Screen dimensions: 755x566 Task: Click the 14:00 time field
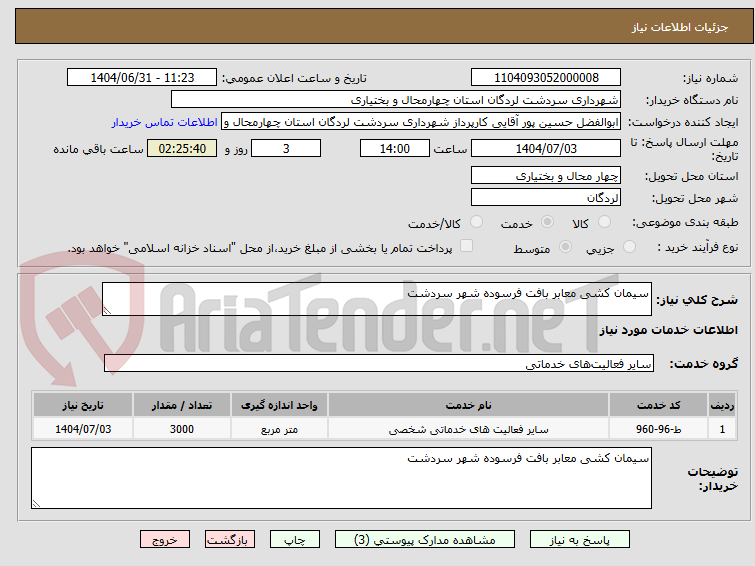pos(395,148)
